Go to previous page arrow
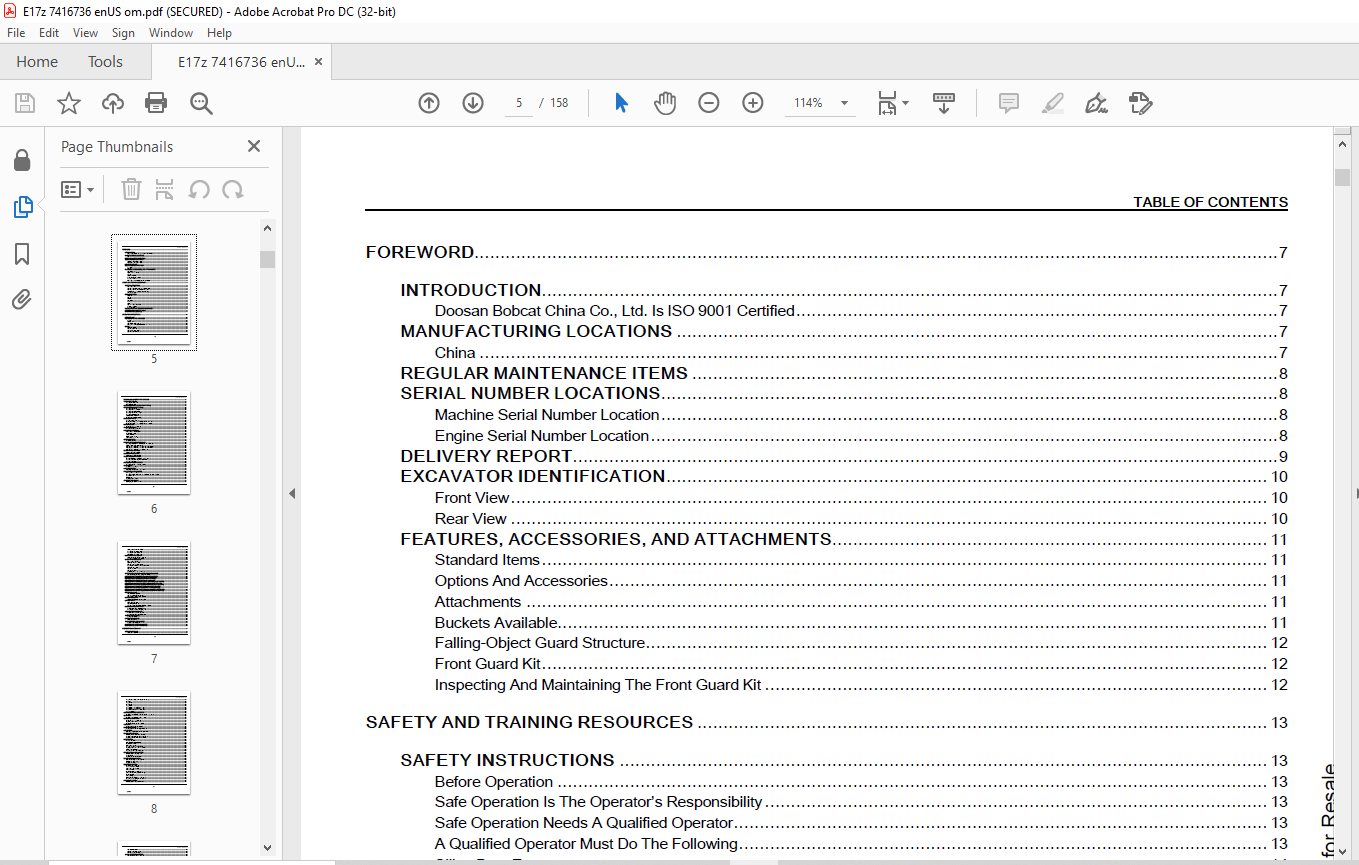The height and width of the screenshot is (865, 1359). click(x=429, y=103)
